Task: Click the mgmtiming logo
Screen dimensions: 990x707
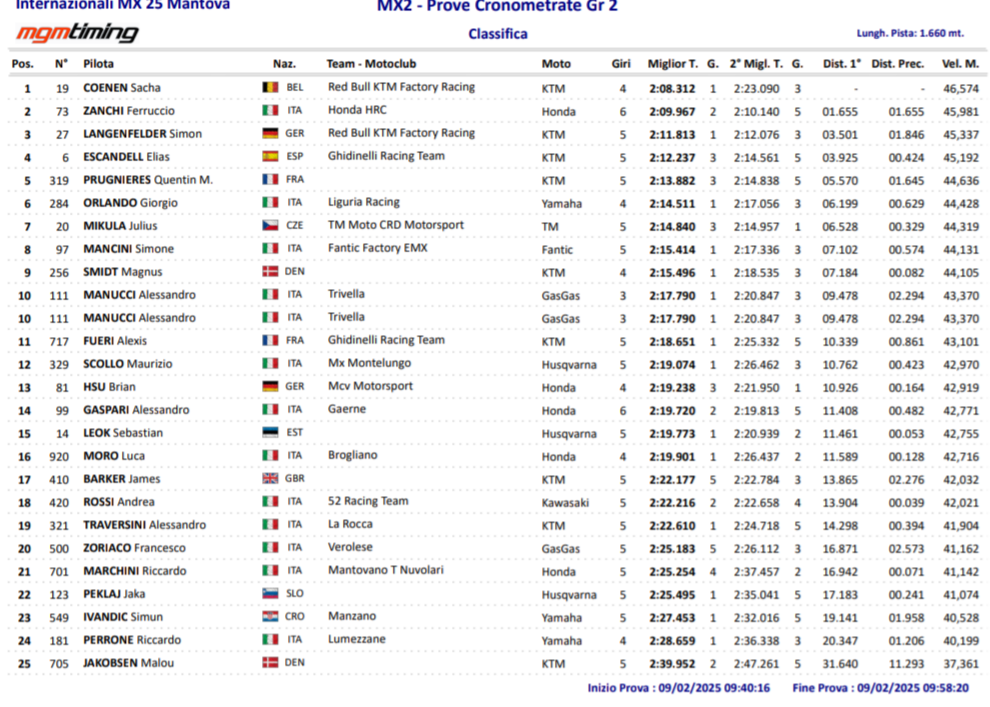Action: [76, 34]
